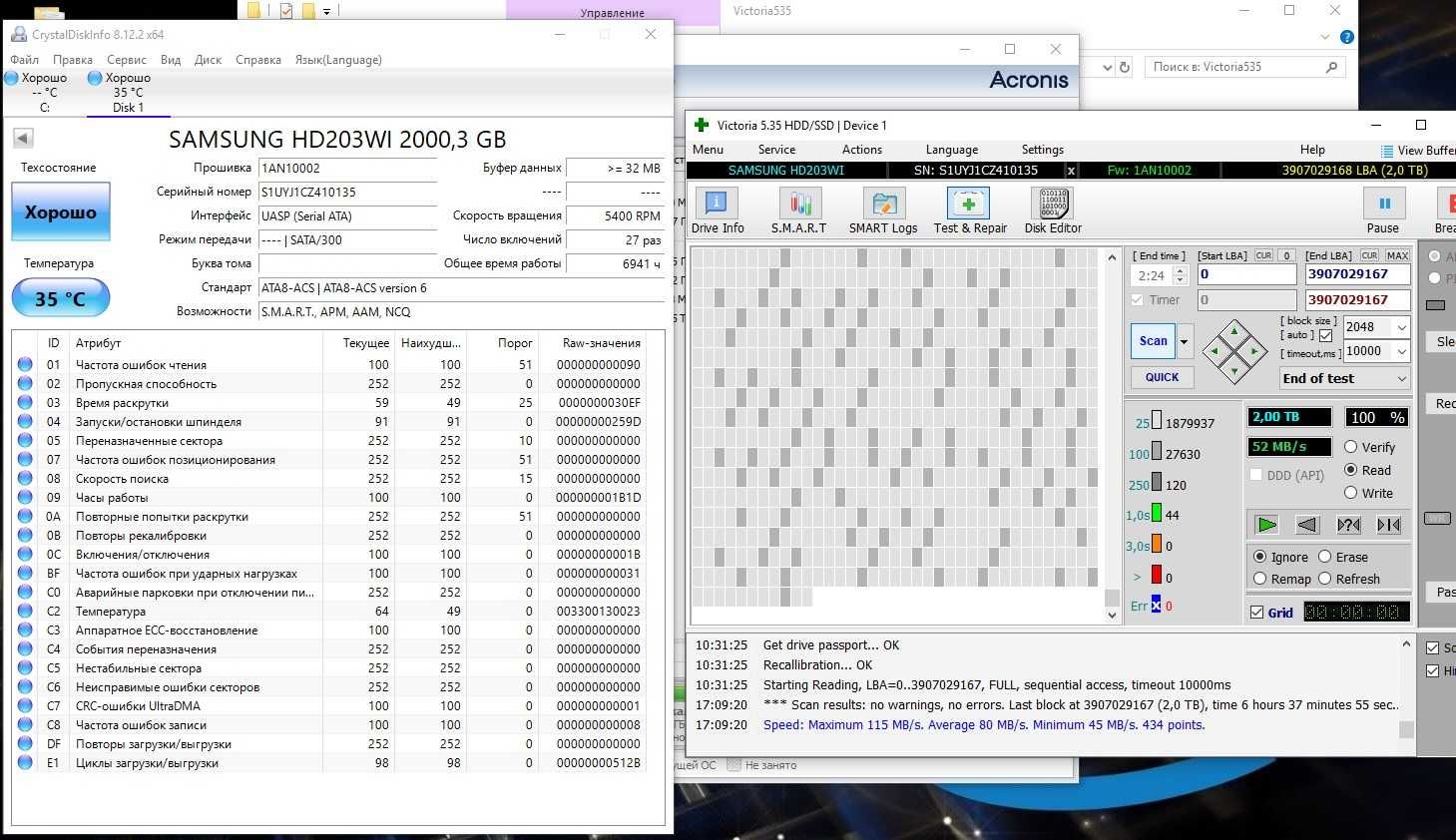
Task: Open the timeout 10000 dropdown
Action: [x=1401, y=351]
